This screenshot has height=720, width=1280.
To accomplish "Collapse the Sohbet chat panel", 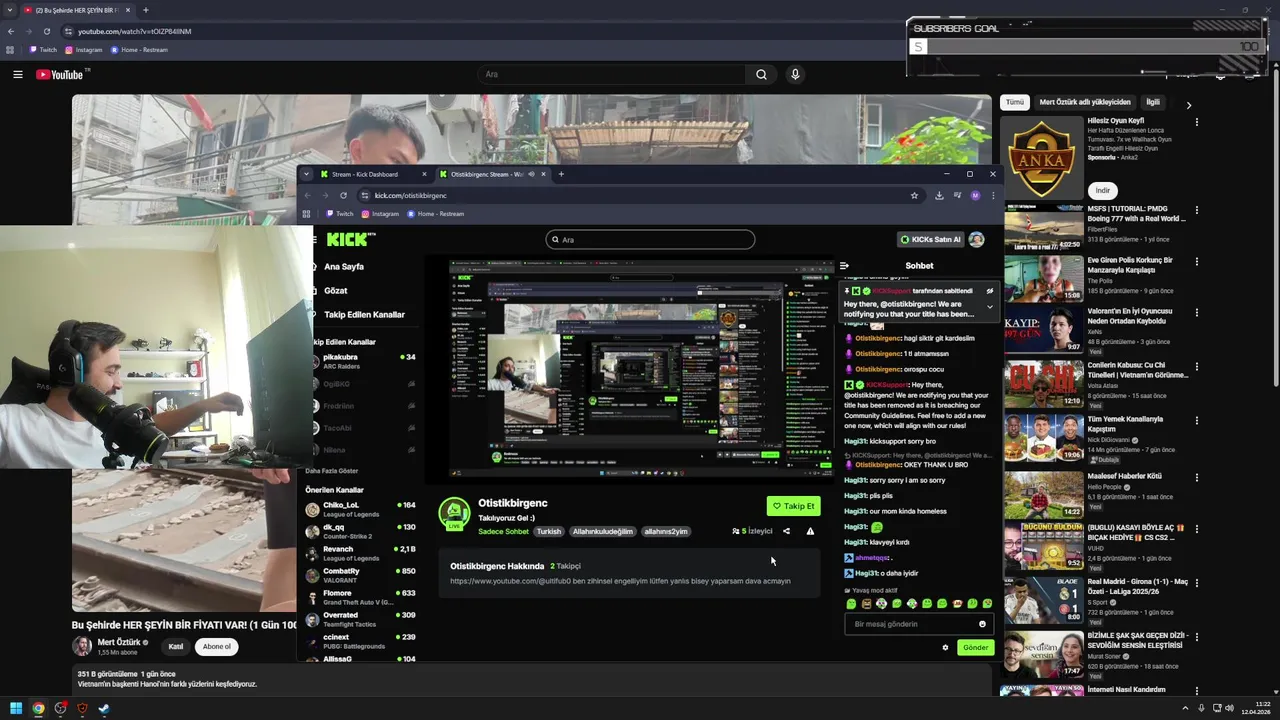I will click(844, 266).
